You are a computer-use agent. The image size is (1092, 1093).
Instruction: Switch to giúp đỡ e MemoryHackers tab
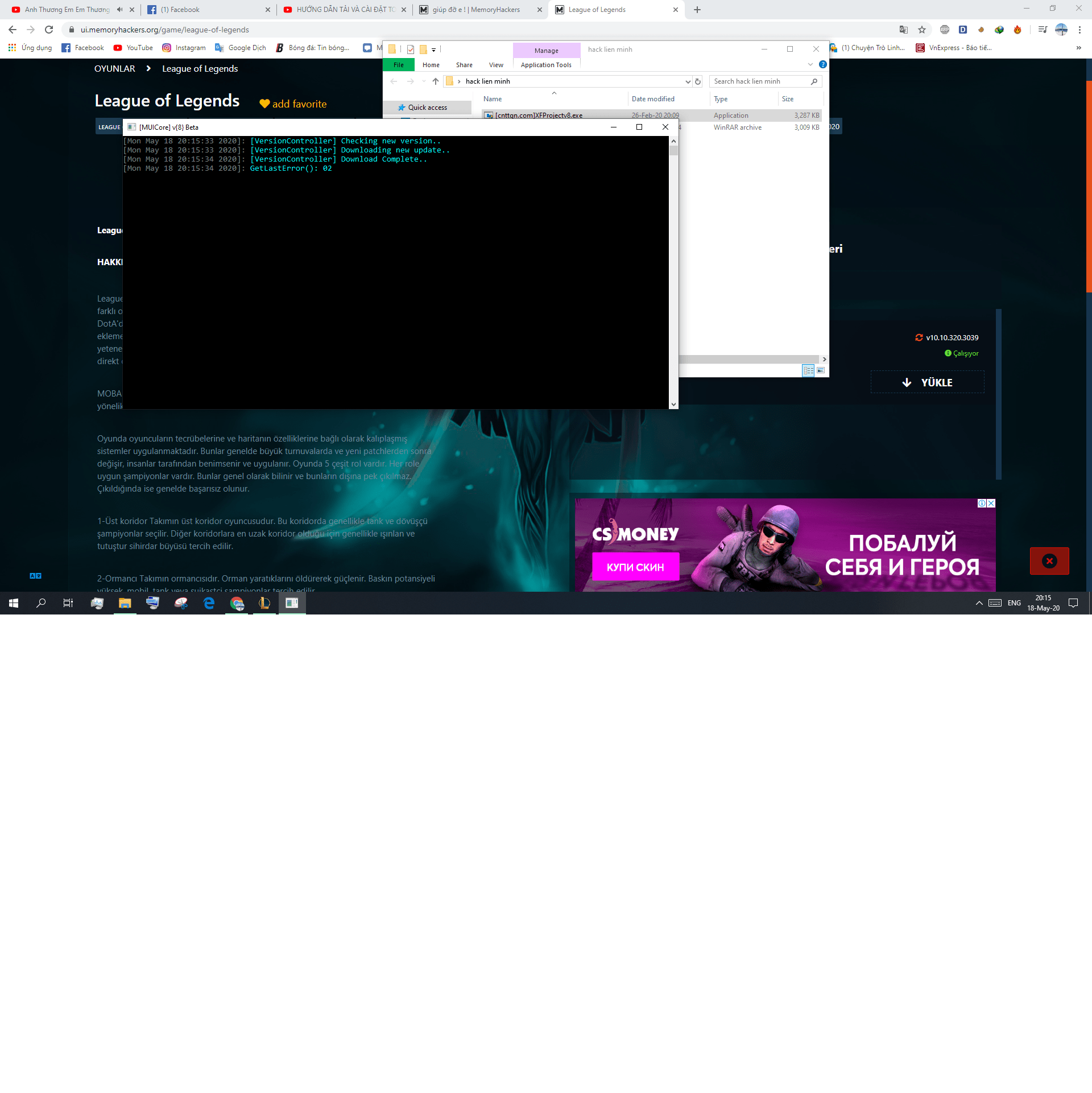(x=481, y=10)
